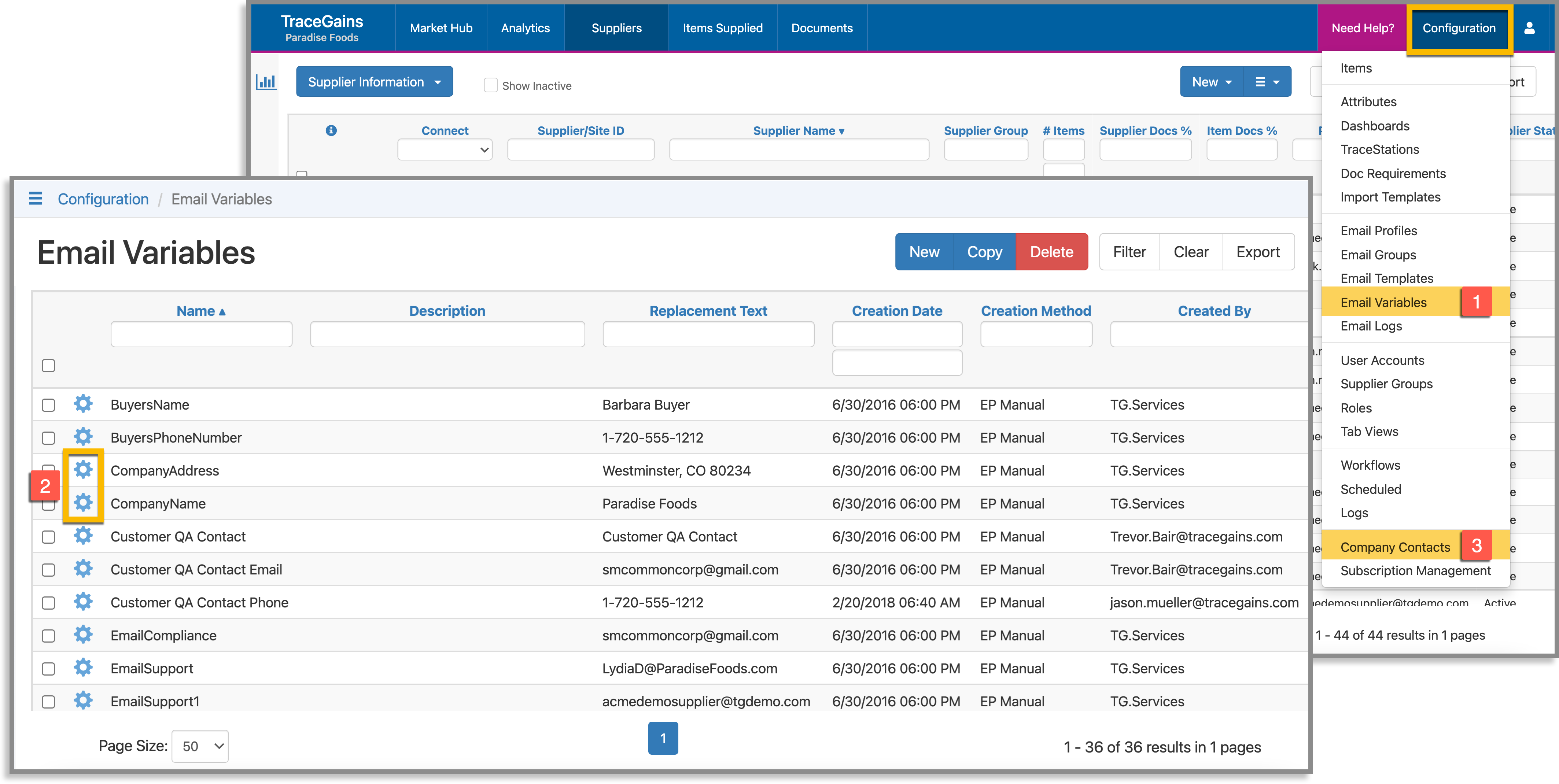Open the bar chart analytics icon
The image size is (1559, 784).
pos(266,81)
